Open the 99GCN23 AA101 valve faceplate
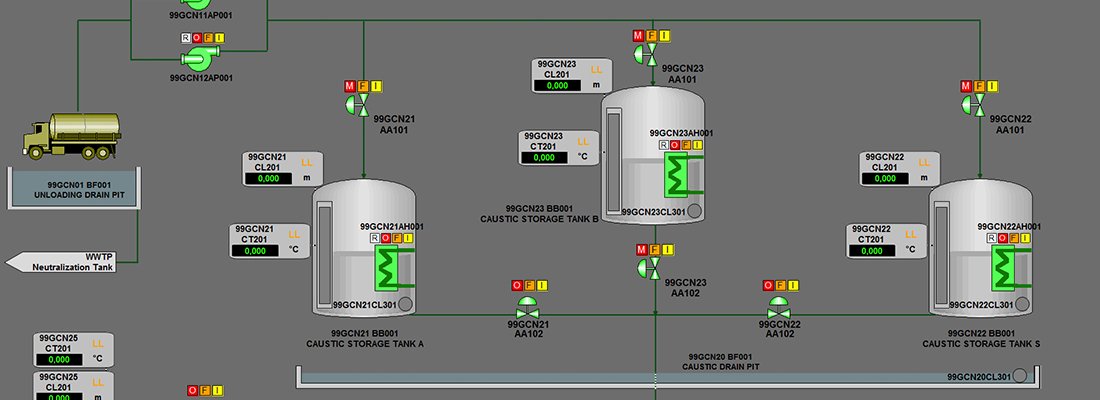1100x400 pixels. (x=652, y=55)
